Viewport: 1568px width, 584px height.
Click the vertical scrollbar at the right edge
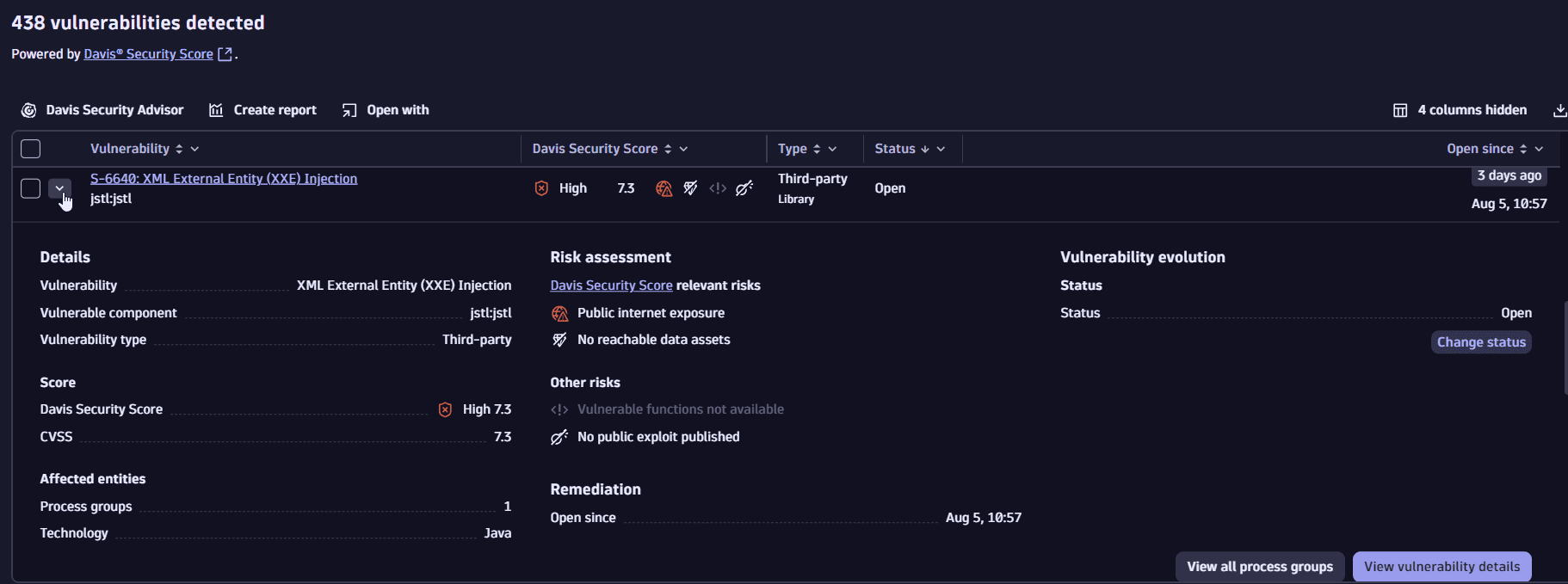tap(1565, 347)
